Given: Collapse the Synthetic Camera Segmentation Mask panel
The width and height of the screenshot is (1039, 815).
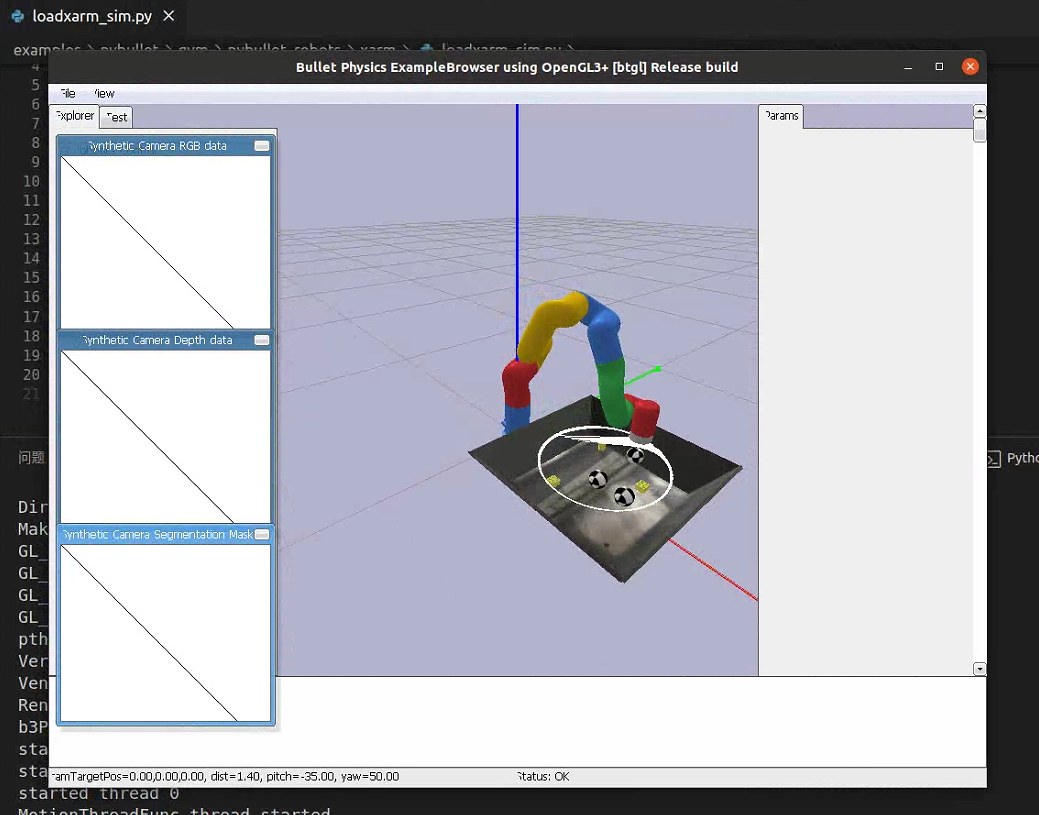Looking at the screenshot, I should click(262, 534).
